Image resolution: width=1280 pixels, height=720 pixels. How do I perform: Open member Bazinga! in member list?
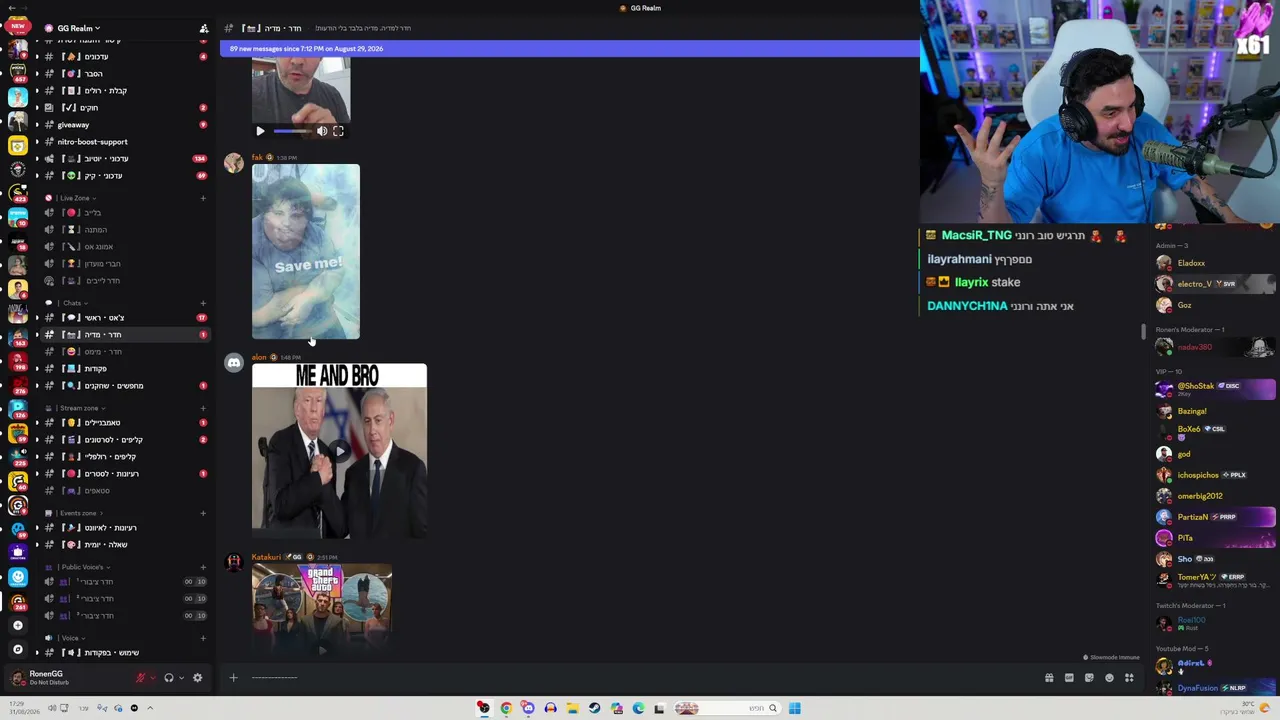click(1192, 411)
